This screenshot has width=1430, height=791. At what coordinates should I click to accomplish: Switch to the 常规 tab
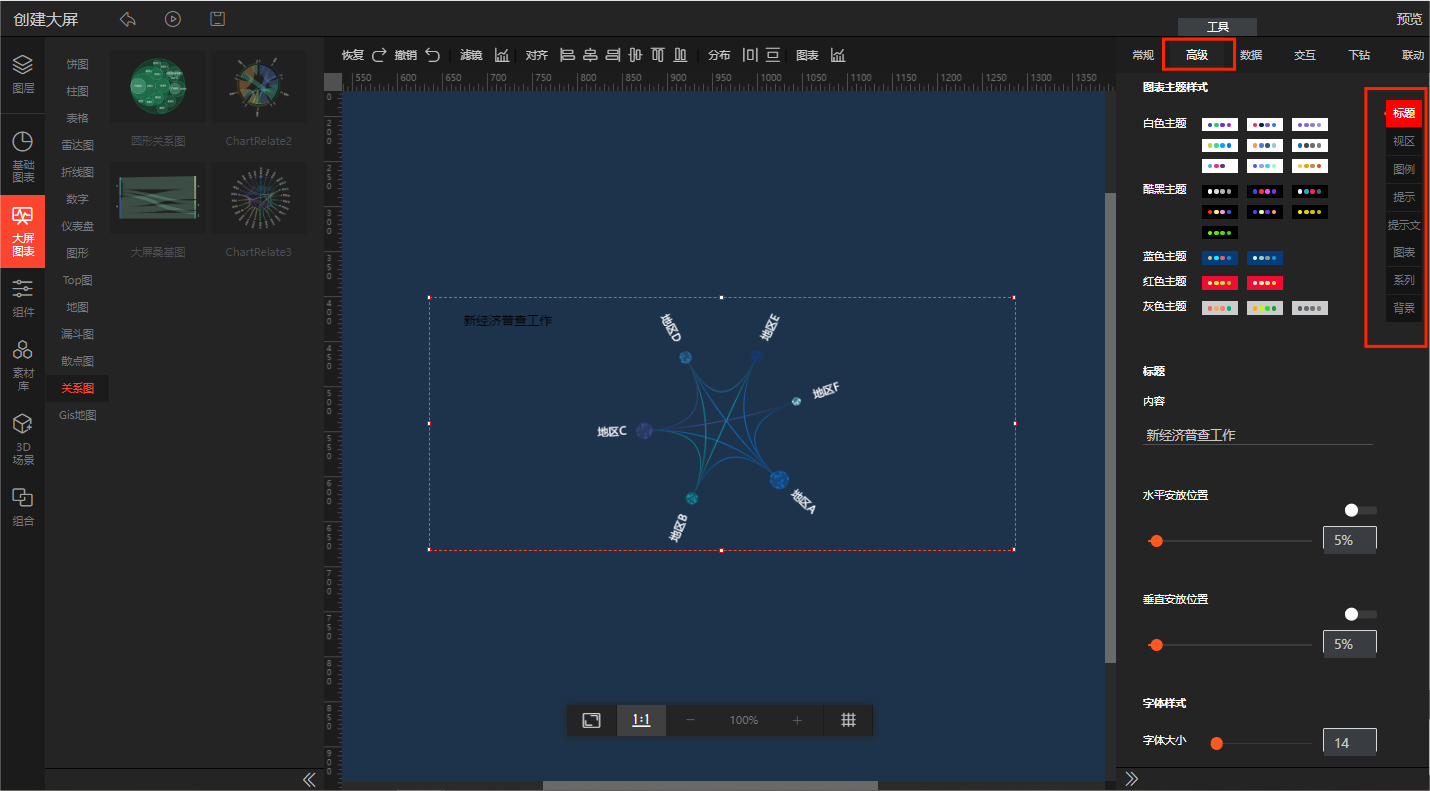pyautogui.click(x=1143, y=55)
